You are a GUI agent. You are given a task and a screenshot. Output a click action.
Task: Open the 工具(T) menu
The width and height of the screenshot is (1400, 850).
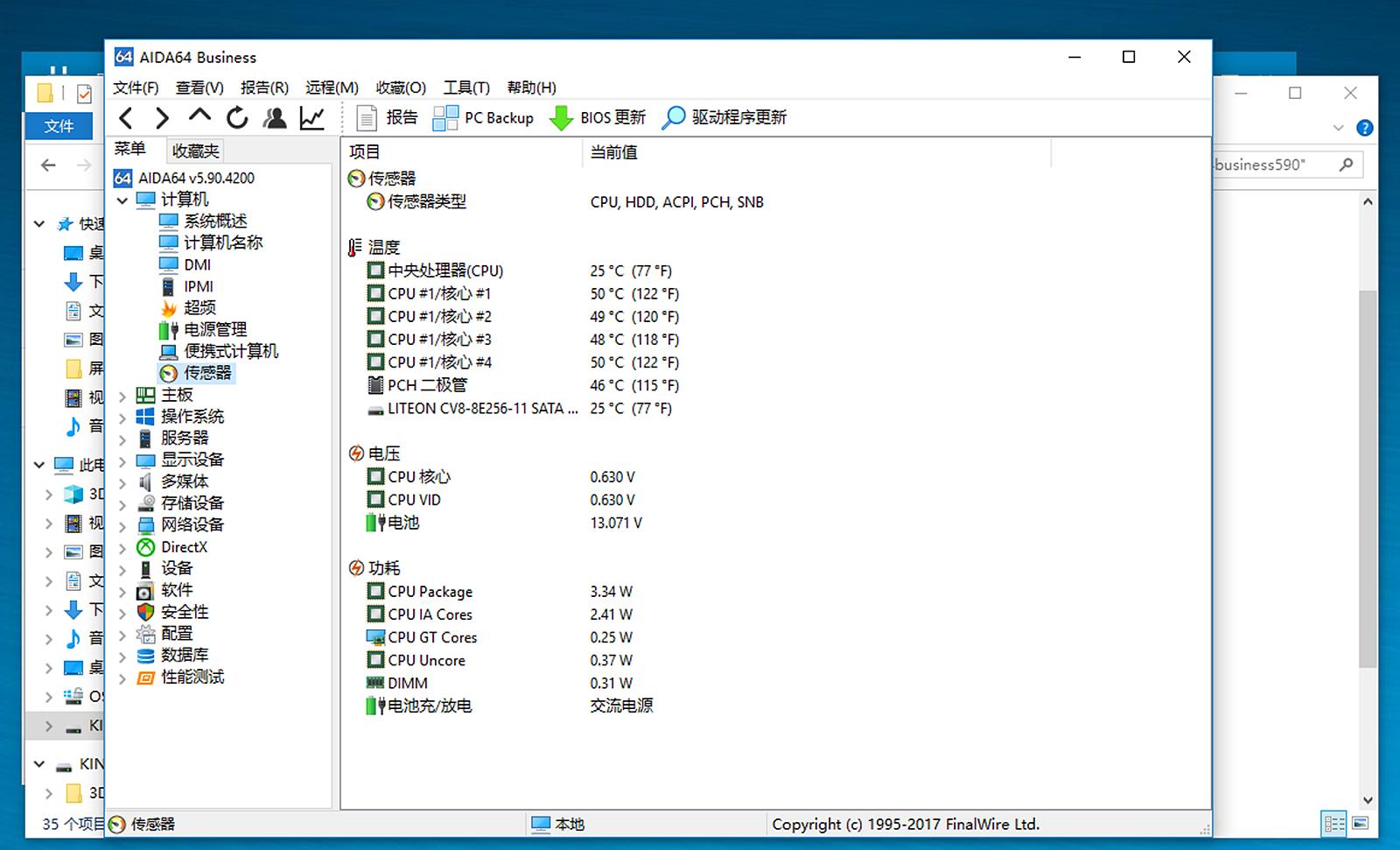(466, 88)
